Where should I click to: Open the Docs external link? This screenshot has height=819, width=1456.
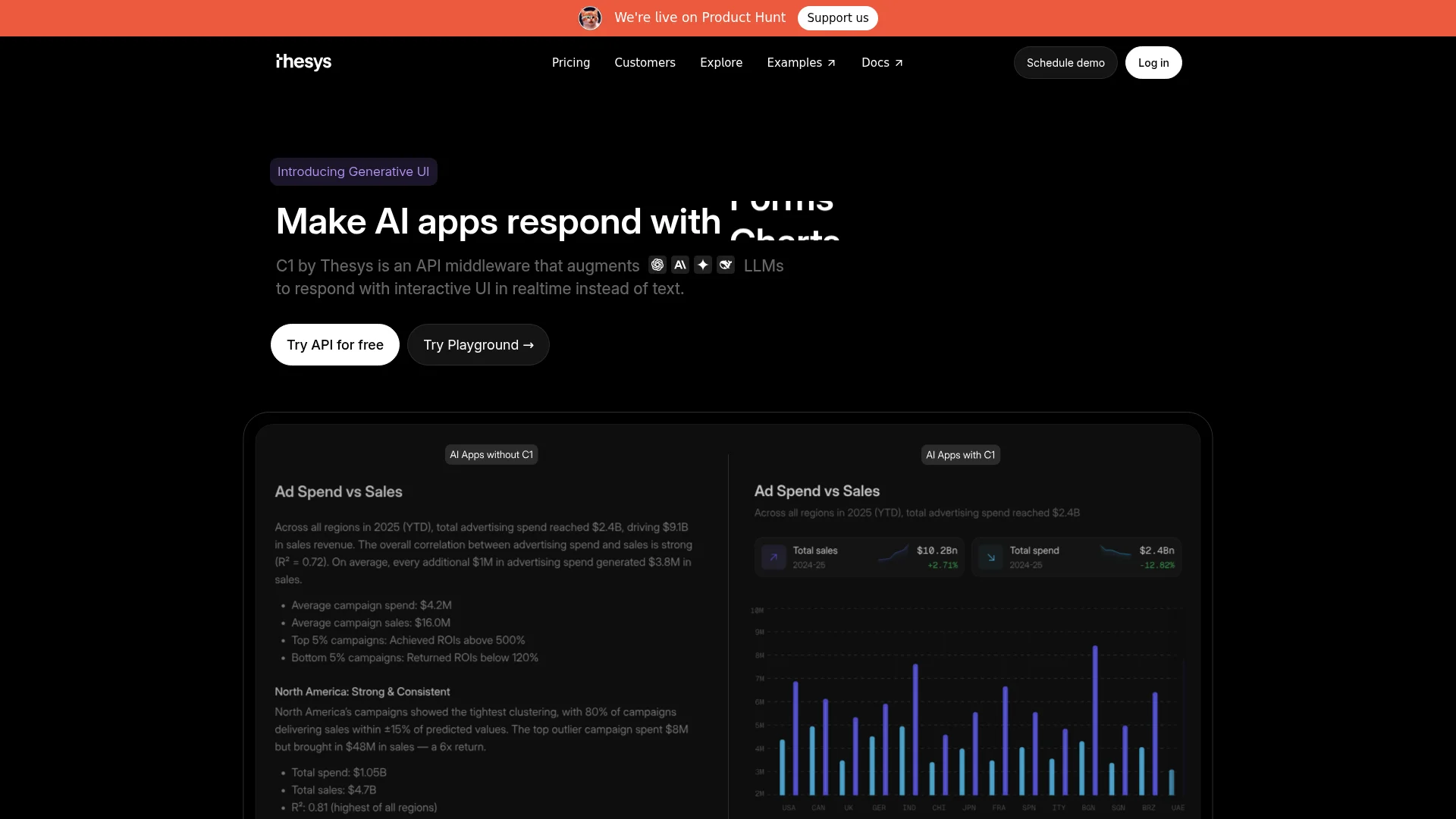click(881, 62)
